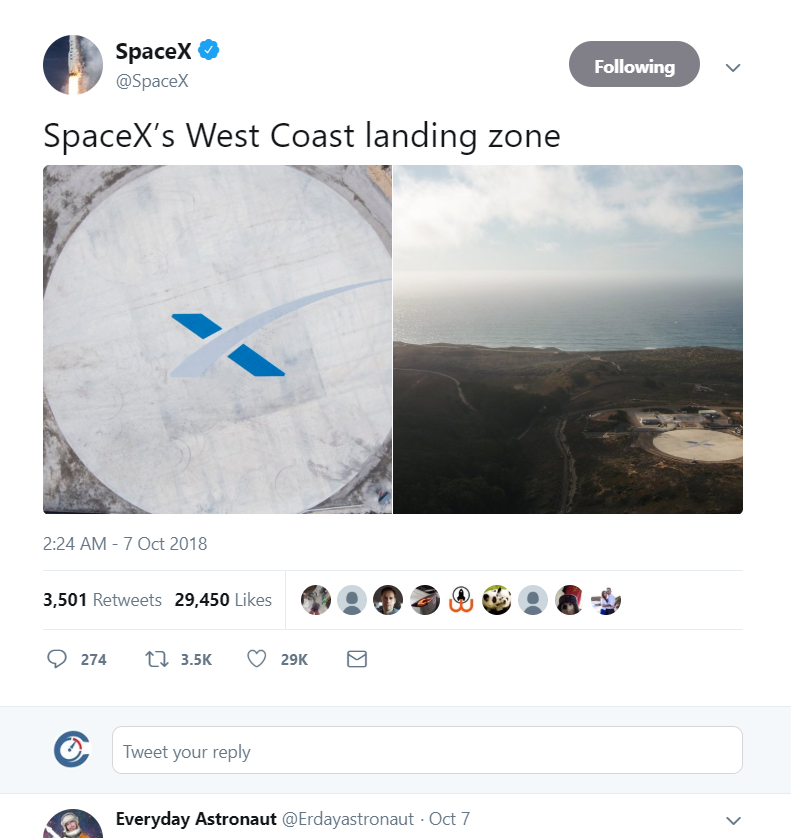Click your profile avatar beside reply box
Screen dimensions: 791x838
click(x=72, y=750)
